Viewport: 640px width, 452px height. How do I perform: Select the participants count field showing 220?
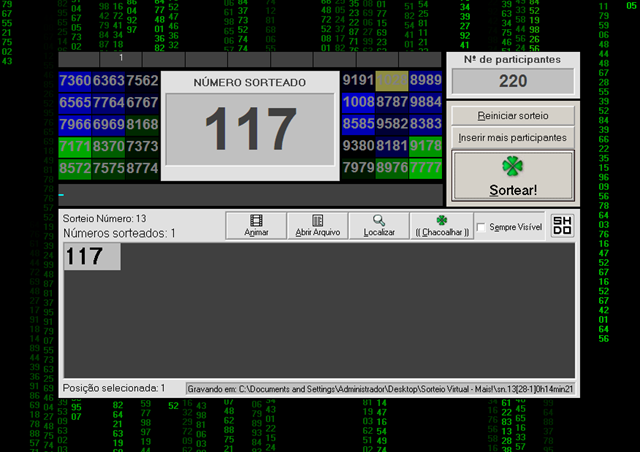coord(513,81)
